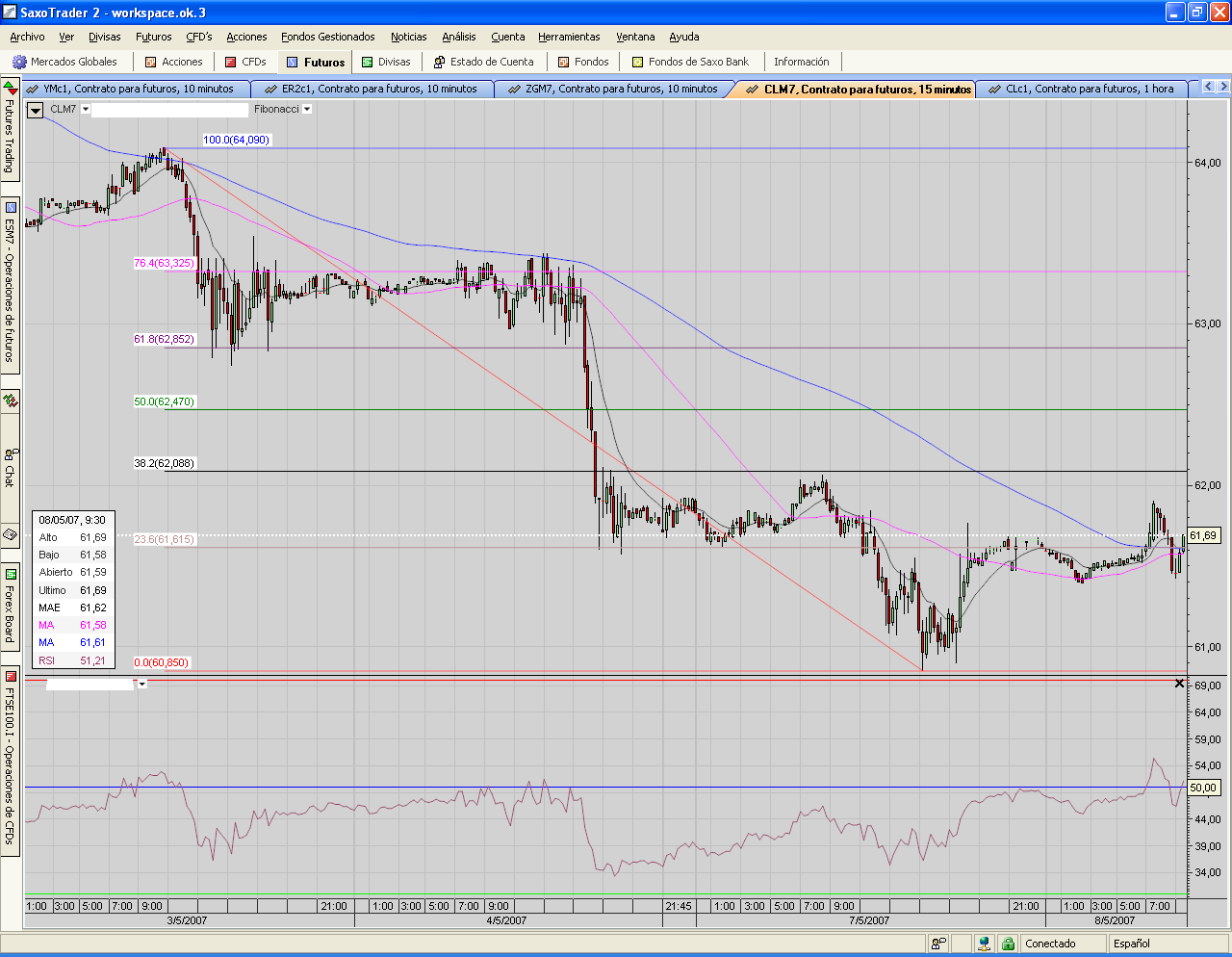The height and width of the screenshot is (957, 1232).
Task: Switch to YMc1 10 minutos chart tab
Action: [x=138, y=89]
